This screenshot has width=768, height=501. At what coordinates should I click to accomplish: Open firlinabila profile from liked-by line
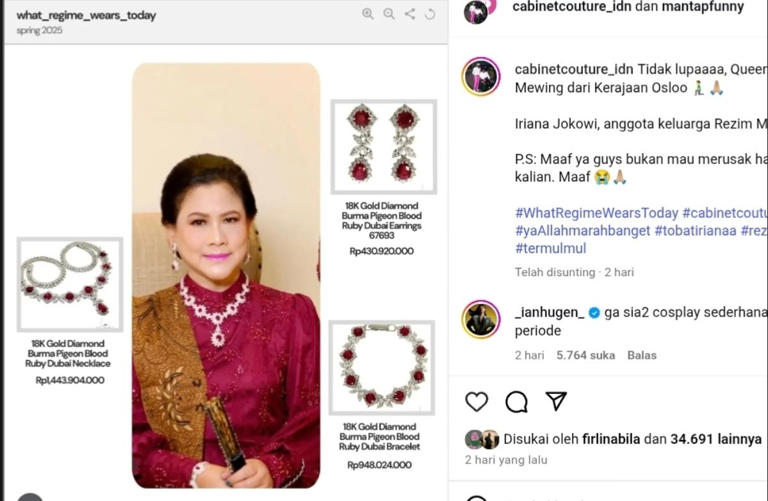[x=611, y=439]
